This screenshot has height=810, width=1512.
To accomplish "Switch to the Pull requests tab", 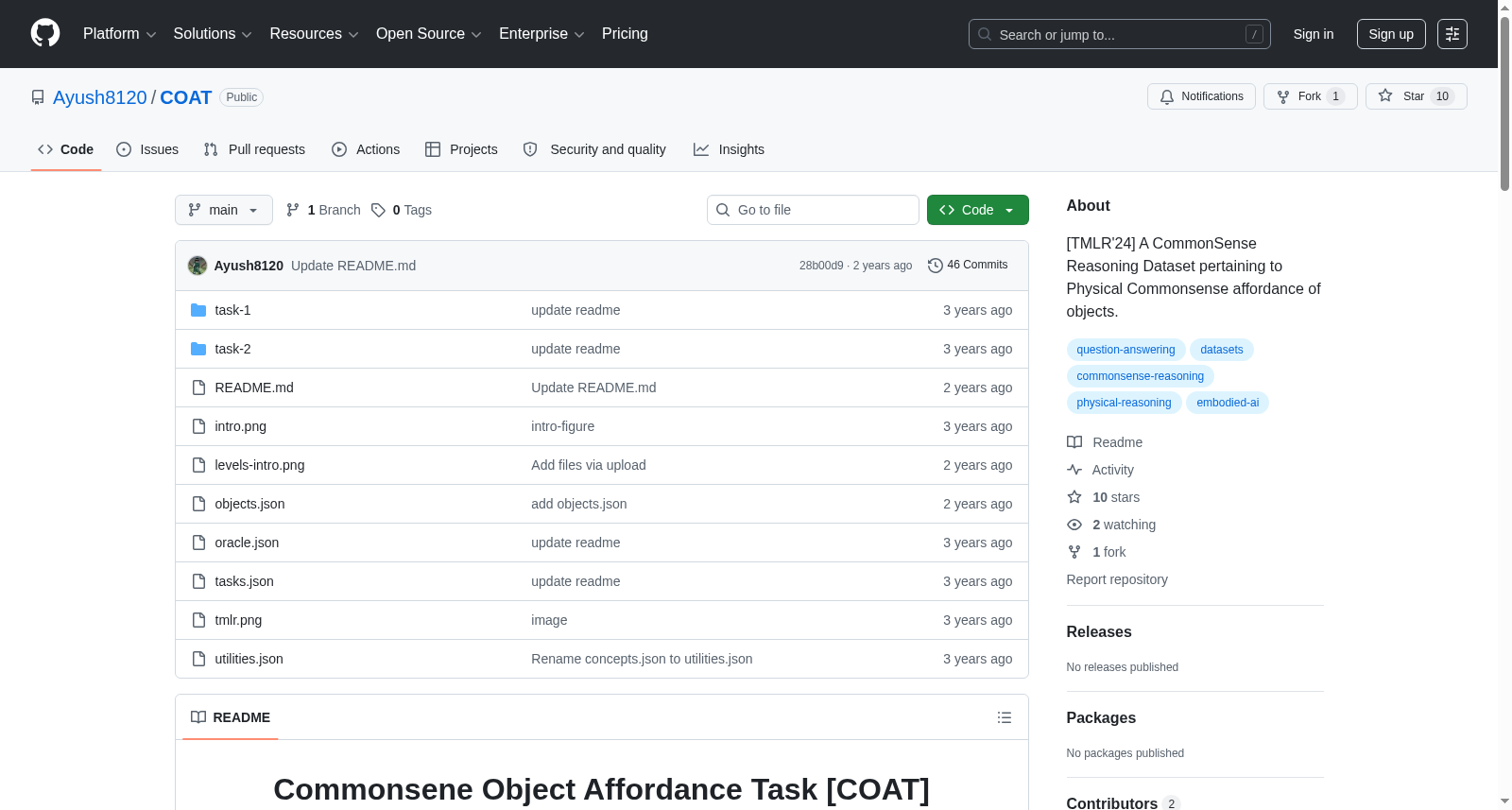I will coord(254,149).
